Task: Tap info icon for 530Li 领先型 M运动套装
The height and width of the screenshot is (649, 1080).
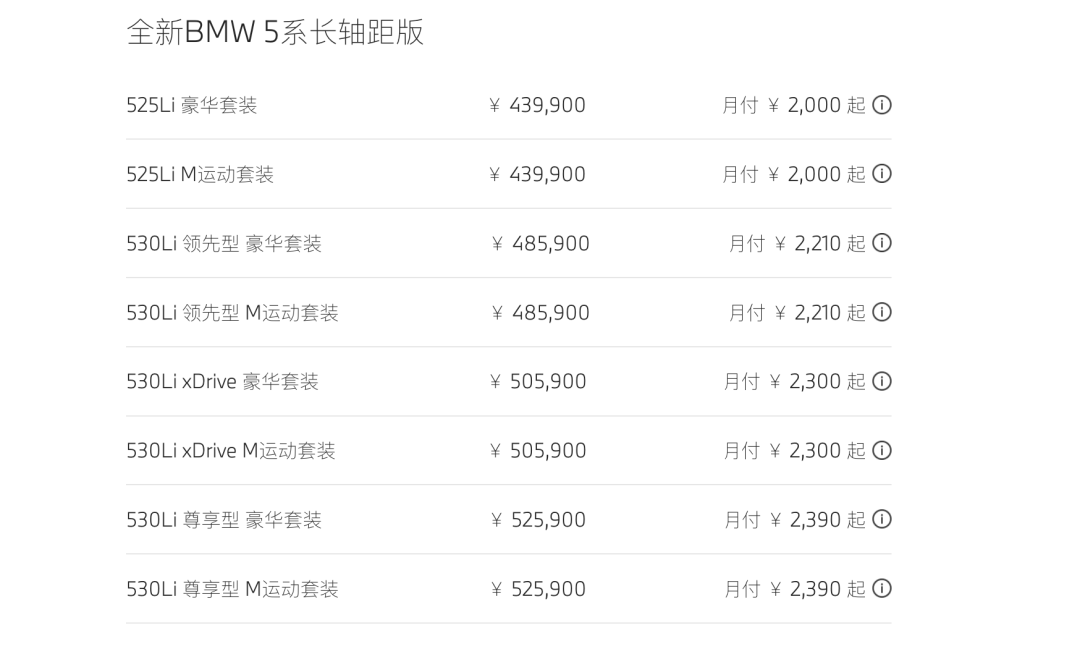Action: pyautogui.click(x=882, y=312)
